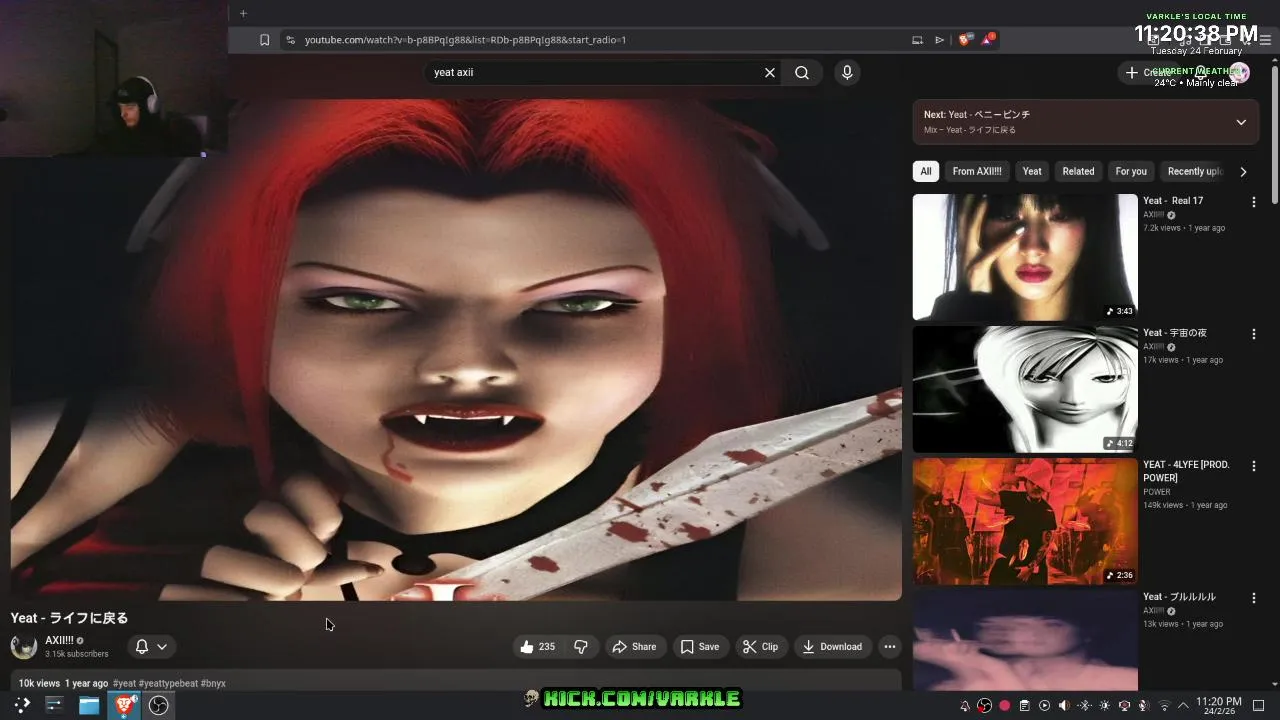Image resolution: width=1280 pixels, height=720 pixels.
Task: Open the volume speaker tray icon
Action: coord(1064,706)
